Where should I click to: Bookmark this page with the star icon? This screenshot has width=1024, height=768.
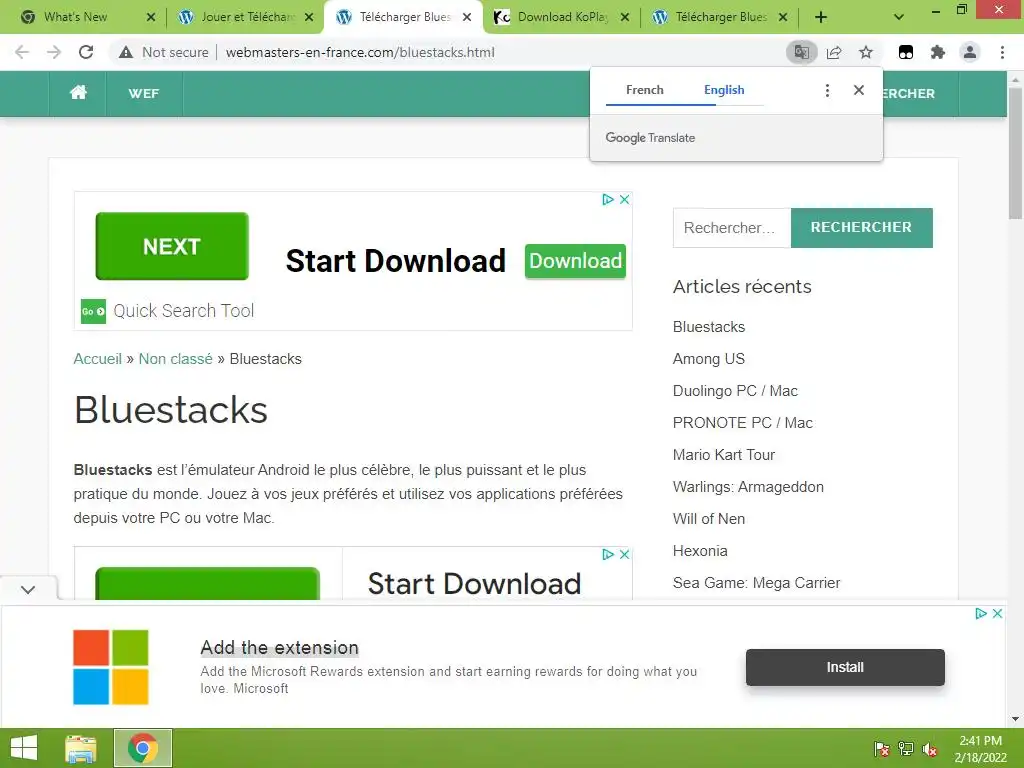866,52
